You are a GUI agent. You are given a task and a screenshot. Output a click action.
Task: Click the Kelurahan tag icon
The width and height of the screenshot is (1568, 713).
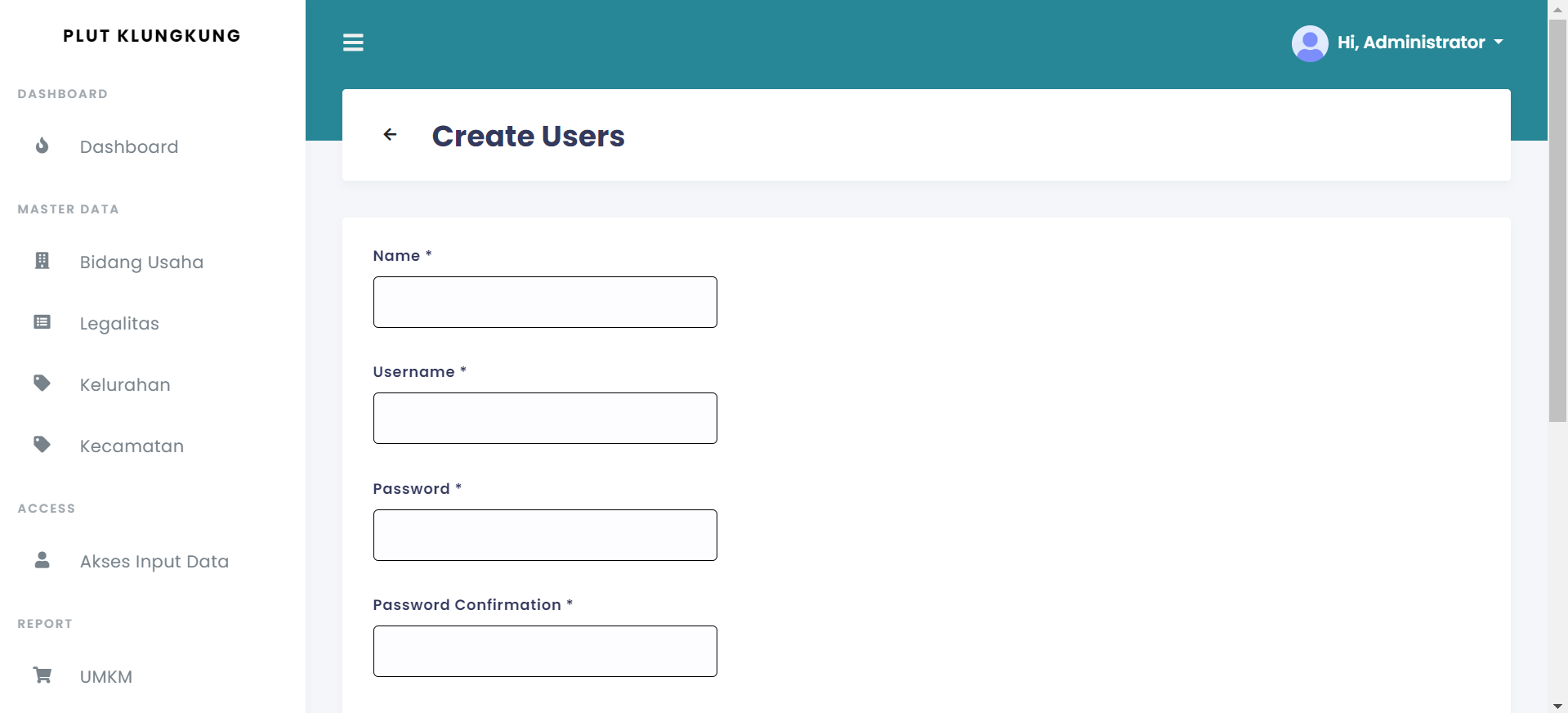(x=42, y=383)
